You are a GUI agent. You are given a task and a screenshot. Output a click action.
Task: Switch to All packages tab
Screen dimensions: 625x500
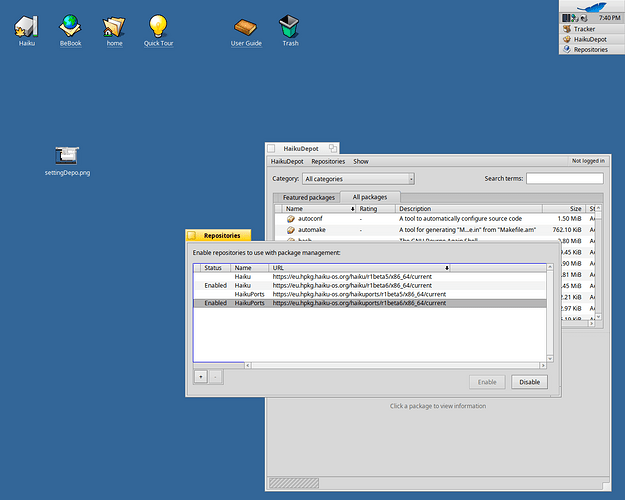pos(370,197)
